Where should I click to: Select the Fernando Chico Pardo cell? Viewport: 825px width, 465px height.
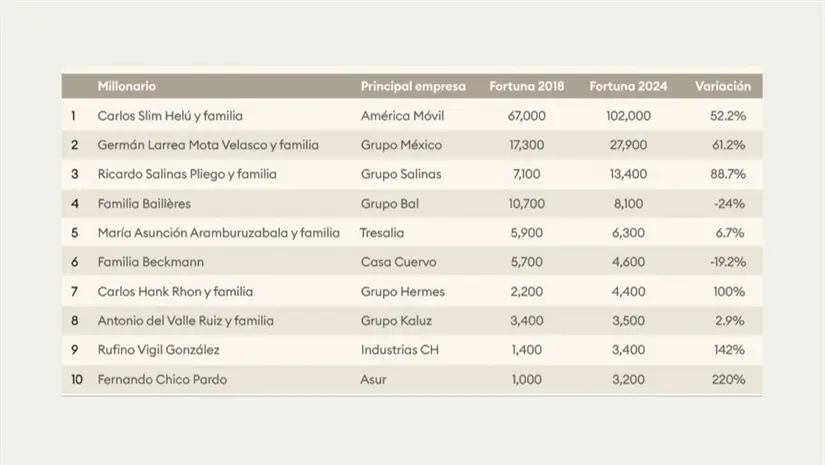163,380
